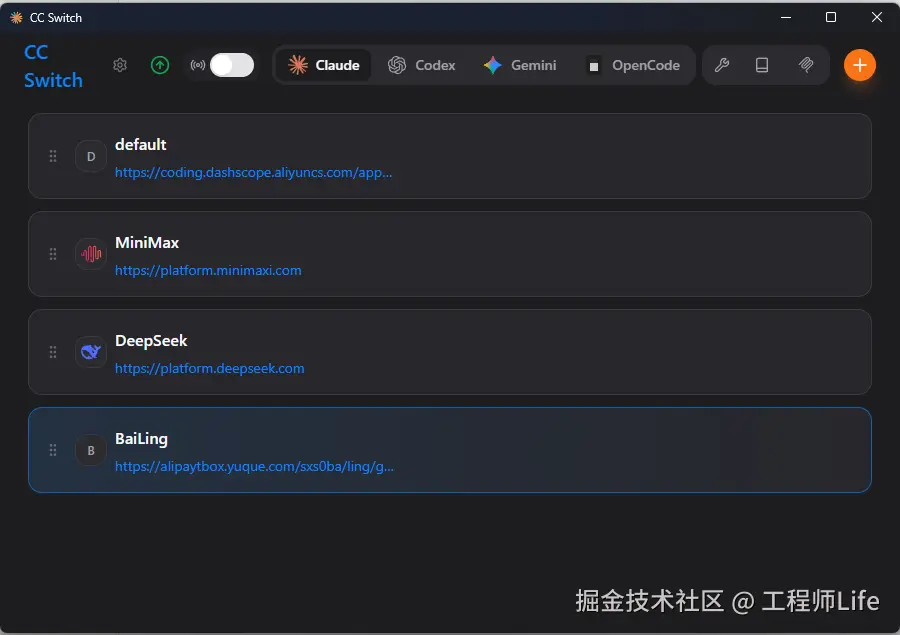Screen dimensions: 900x635
Task: Open settings via the gear icon
Action: (x=119, y=65)
